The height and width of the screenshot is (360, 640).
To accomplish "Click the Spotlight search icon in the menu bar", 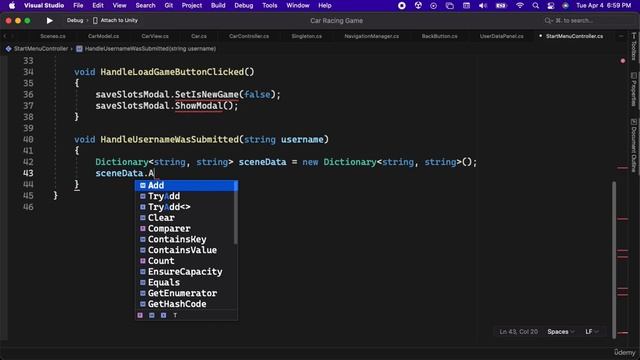I will point(536,6).
